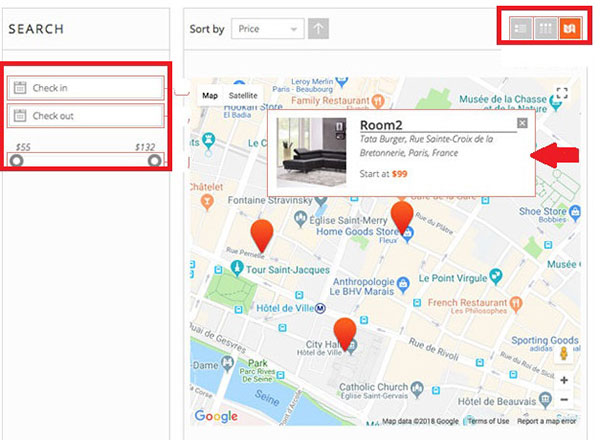This screenshot has height=440, width=600.
Task: Click the Rue de Rivoli label
Action: click(434, 349)
